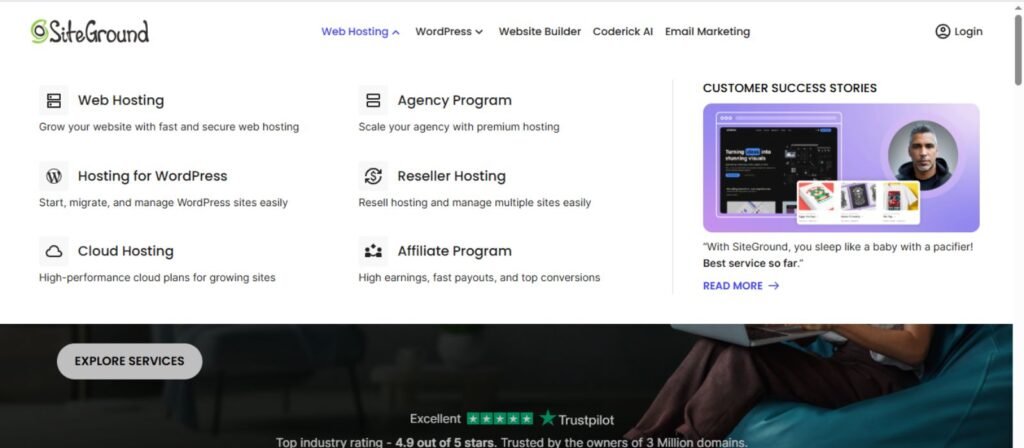Click 'Start, migrate, and manage WordPress sites easily'
The image size is (1024, 448).
[x=163, y=202]
